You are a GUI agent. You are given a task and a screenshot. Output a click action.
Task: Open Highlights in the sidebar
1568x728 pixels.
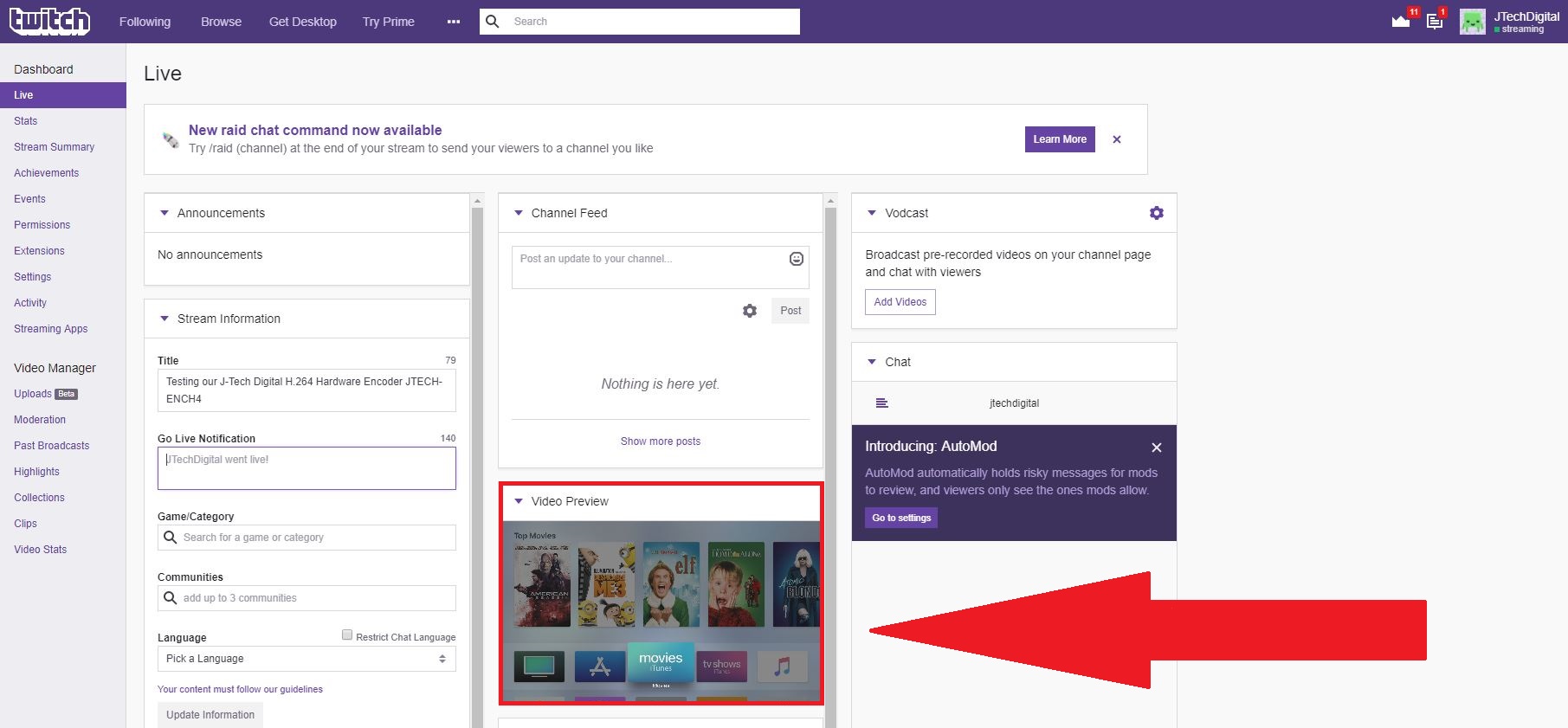[37, 472]
